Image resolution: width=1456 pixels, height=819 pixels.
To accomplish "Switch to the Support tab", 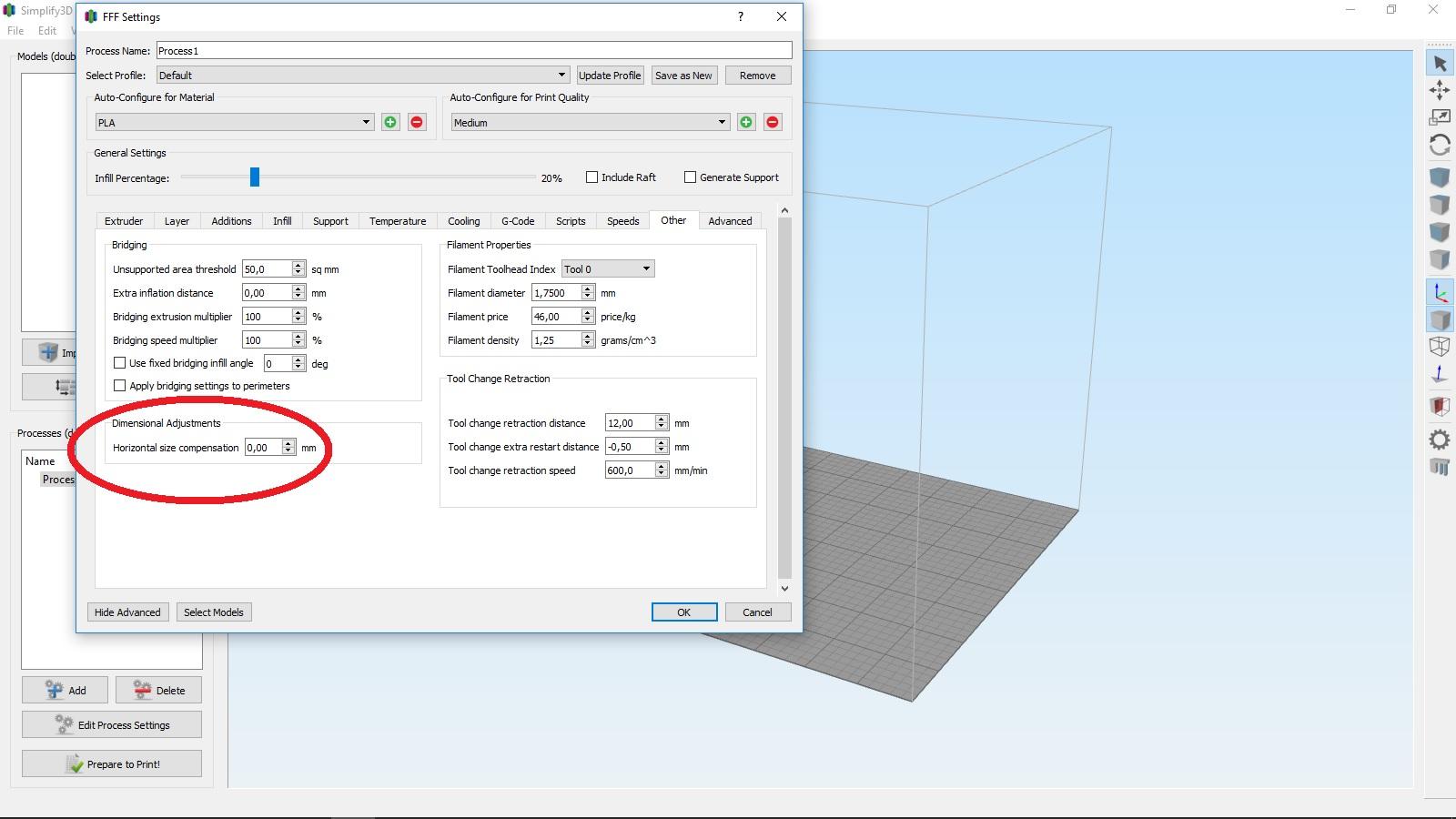I will point(330,221).
